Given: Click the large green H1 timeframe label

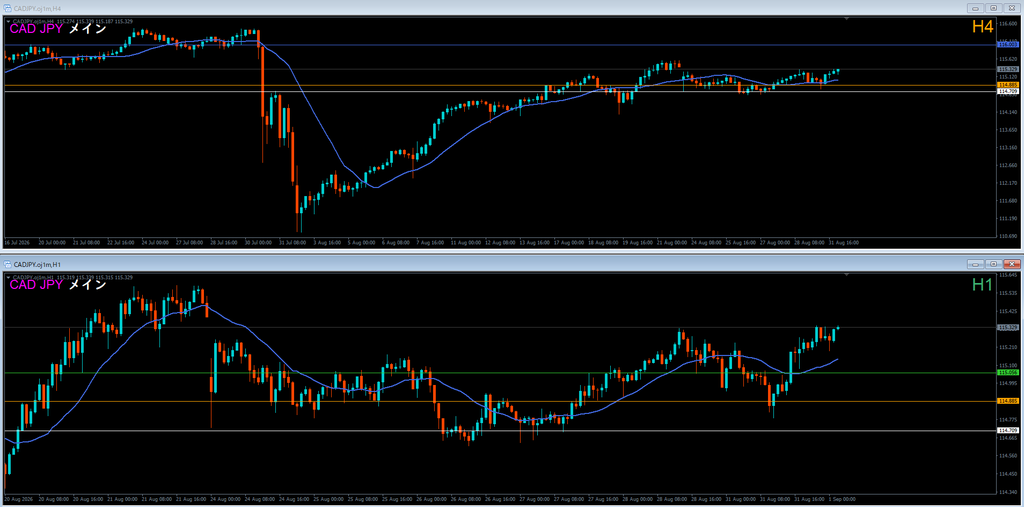Looking at the screenshot, I should click(x=982, y=284).
